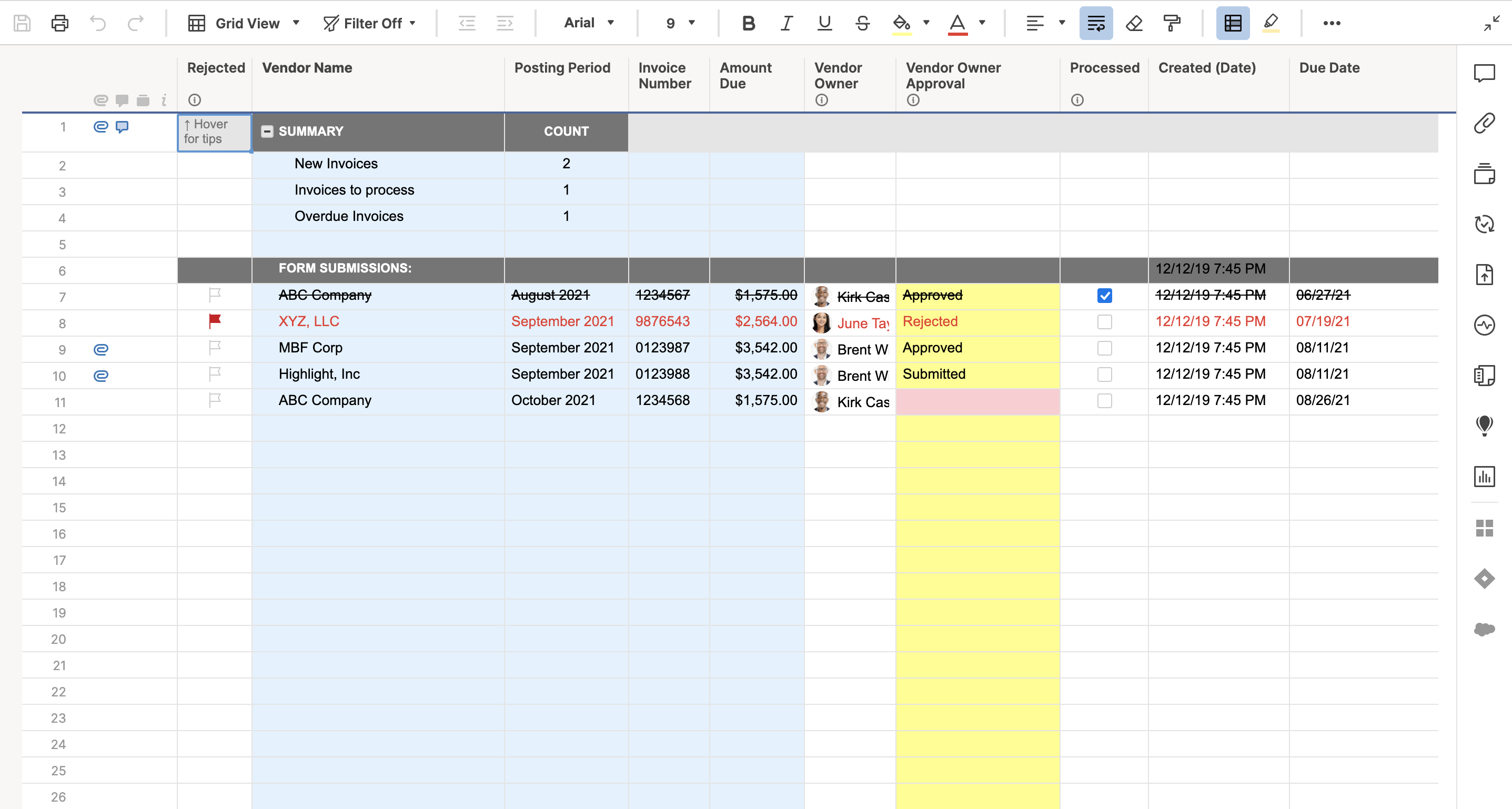Screen dimensions: 1512x809
Task: Enable the Processed checkbox for MBF Corp
Action: 1104,348
